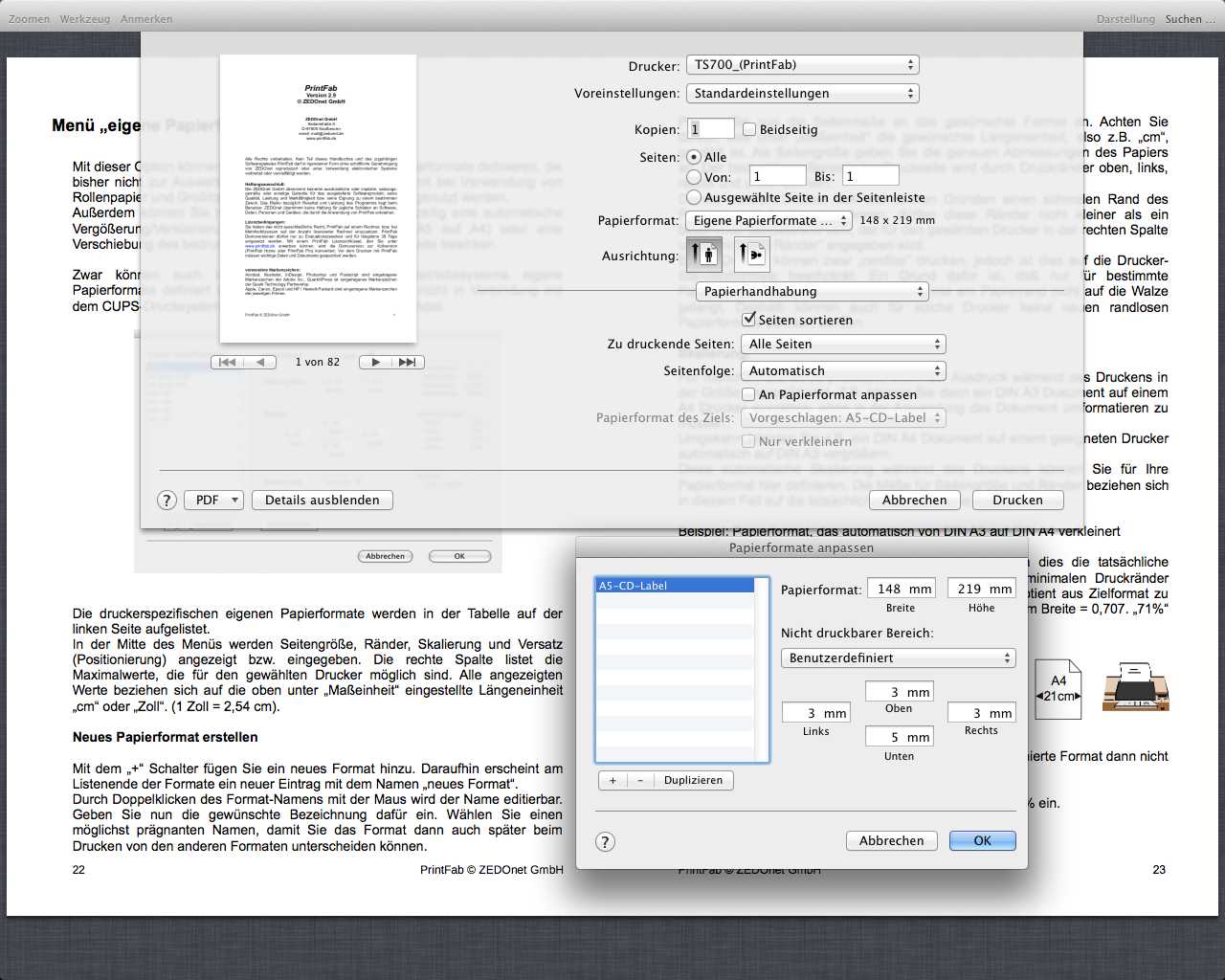The height and width of the screenshot is (980, 1225).
Task: Select portrait orientation icon
Action: pyautogui.click(x=705, y=255)
